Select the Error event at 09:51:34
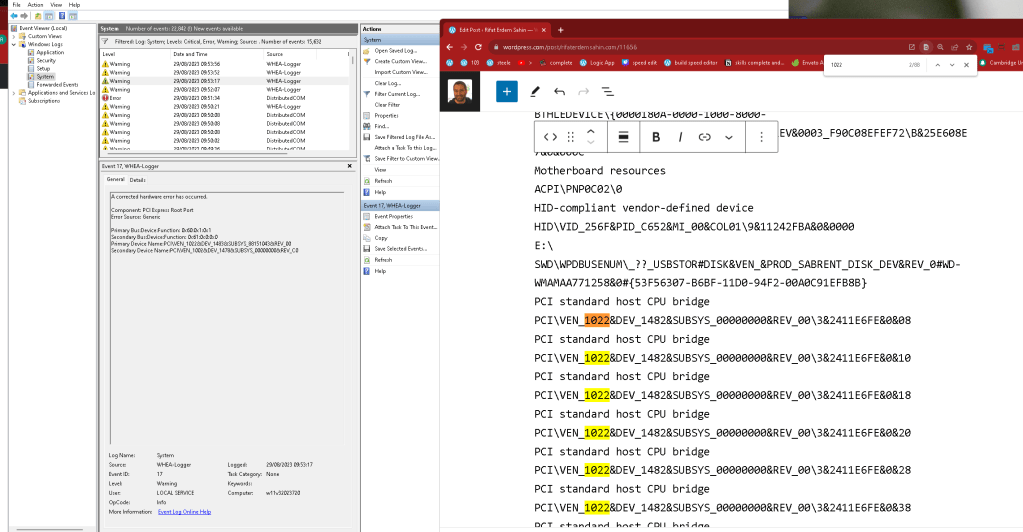Image resolution: width=1023 pixels, height=532 pixels. pyautogui.click(x=225, y=98)
